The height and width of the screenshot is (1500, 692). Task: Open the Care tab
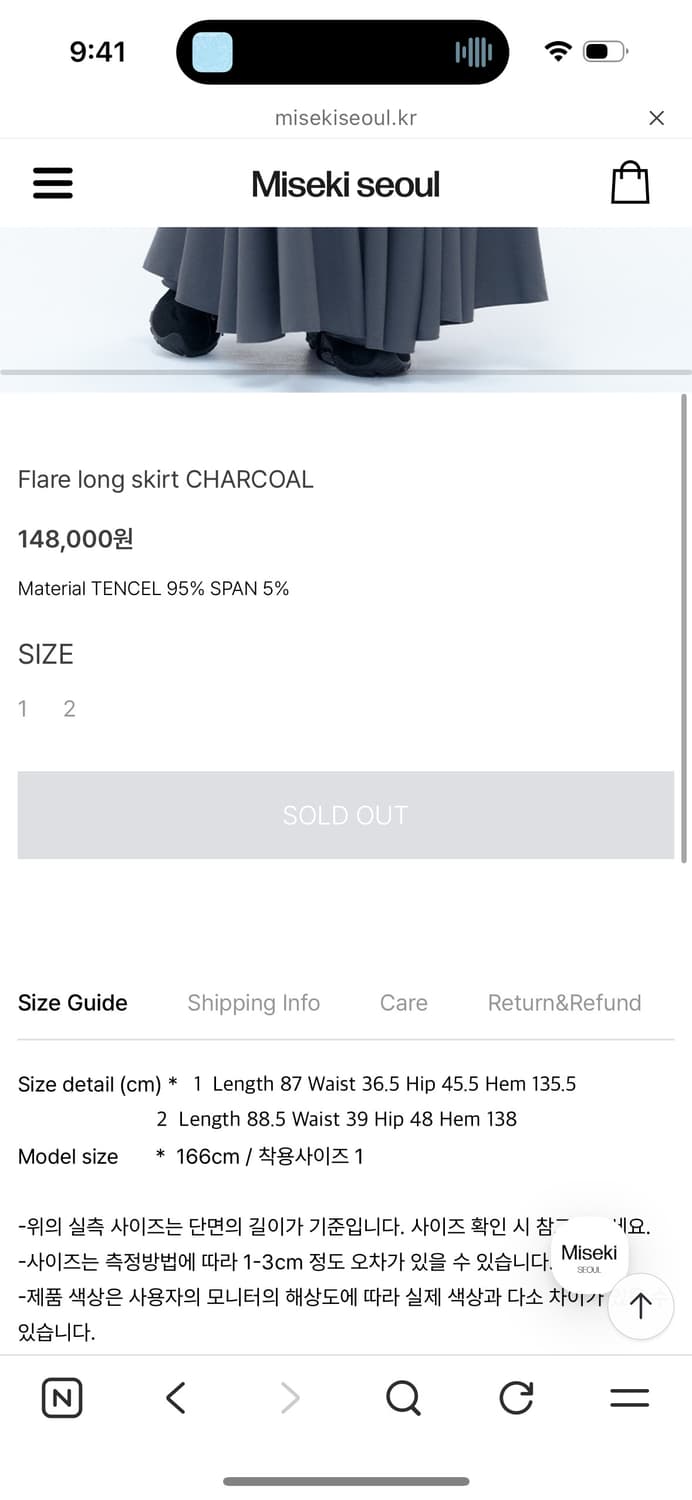click(403, 1003)
